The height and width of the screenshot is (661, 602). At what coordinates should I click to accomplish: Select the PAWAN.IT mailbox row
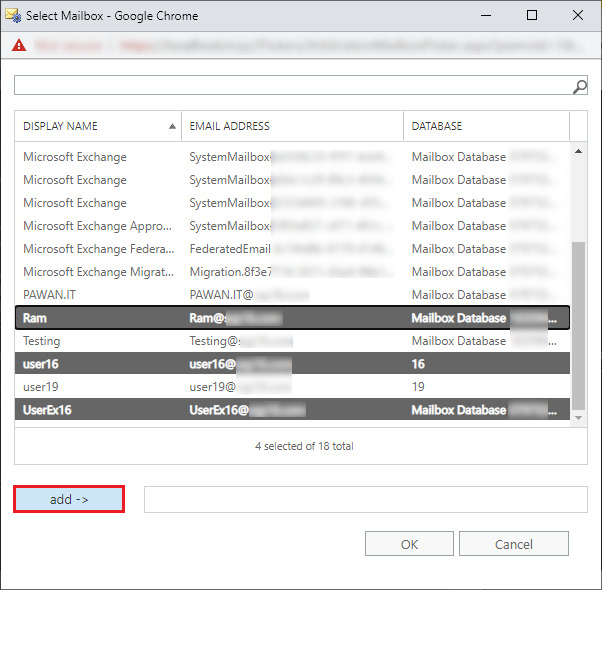click(292, 295)
